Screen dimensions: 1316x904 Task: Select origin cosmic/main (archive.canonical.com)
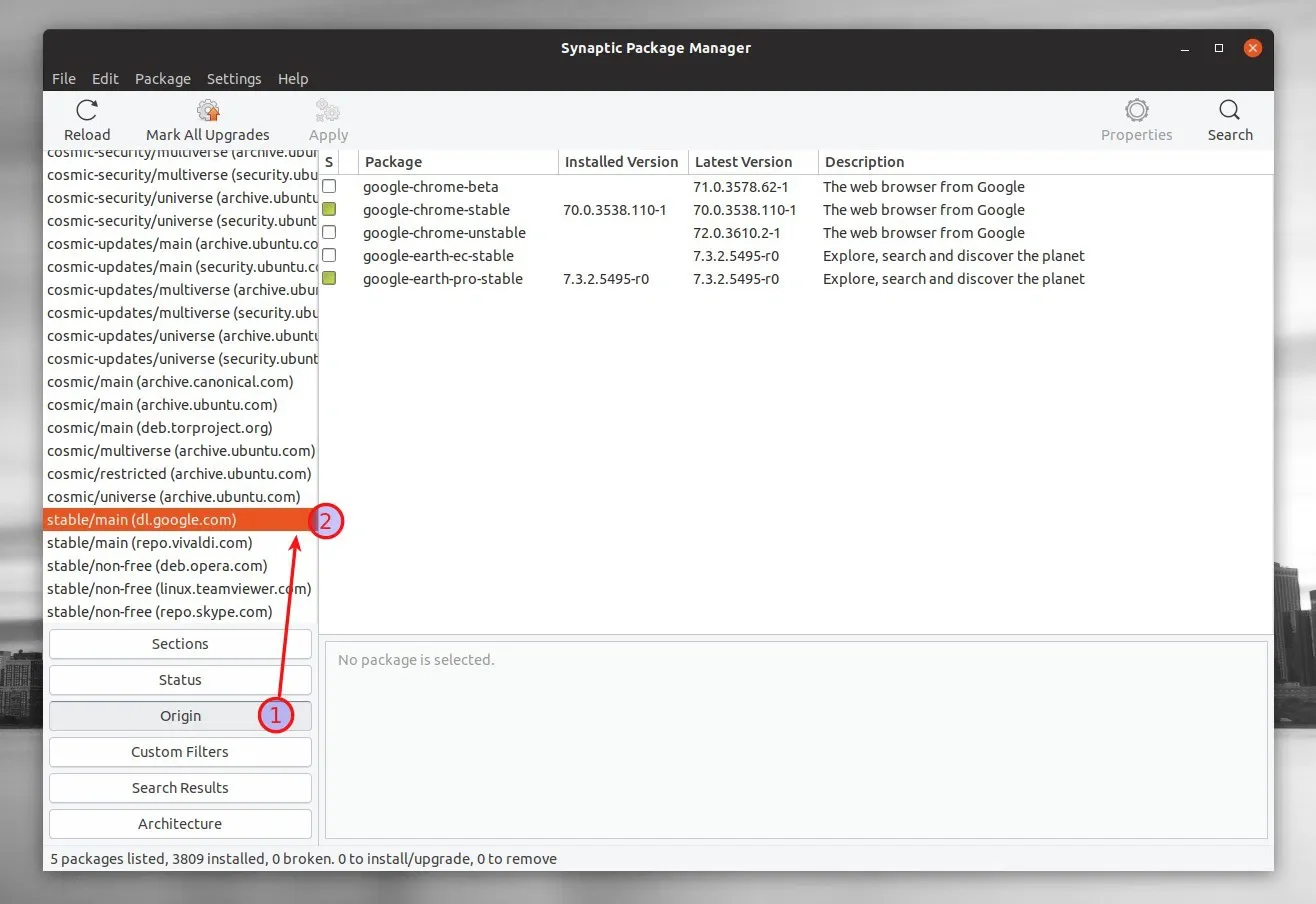(x=180, y=382)
